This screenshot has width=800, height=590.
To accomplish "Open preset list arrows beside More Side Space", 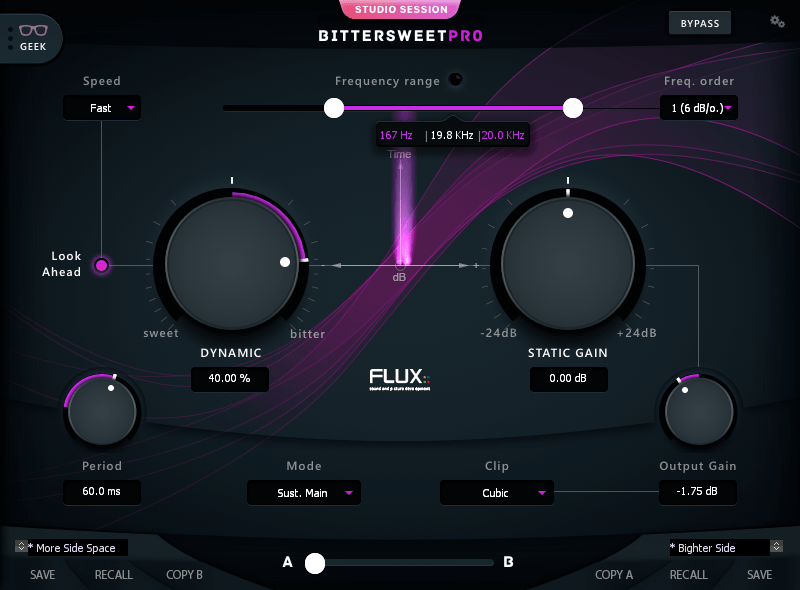I will tap(21, 547).
